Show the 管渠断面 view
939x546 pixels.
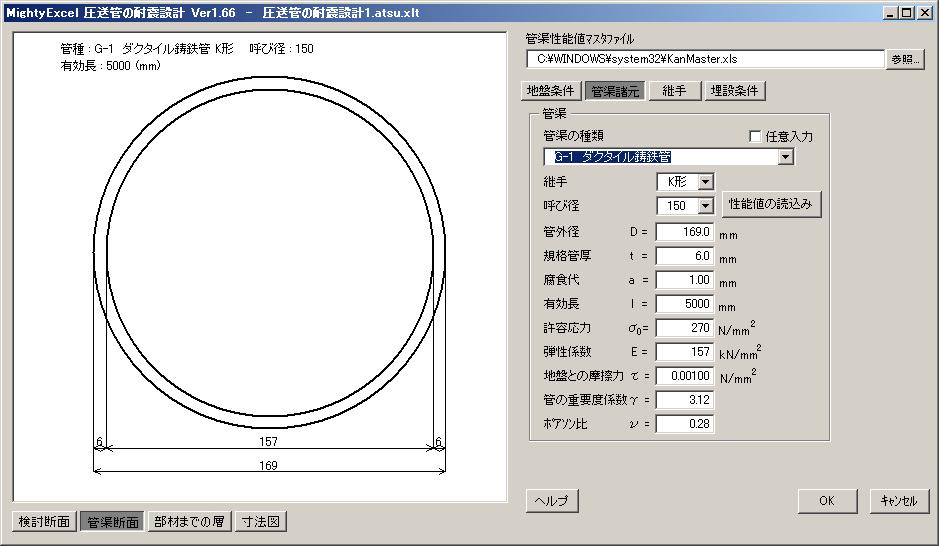(113, 522)
